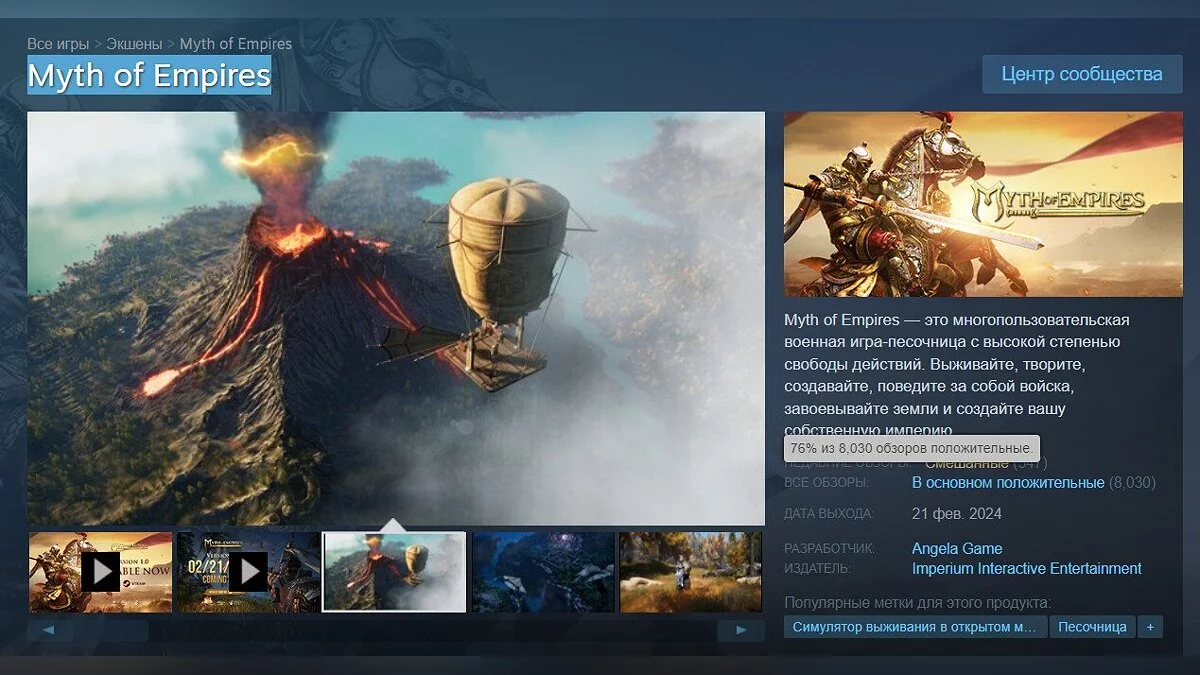Click the Myth of Empires header capsule image

click(983, 204)
